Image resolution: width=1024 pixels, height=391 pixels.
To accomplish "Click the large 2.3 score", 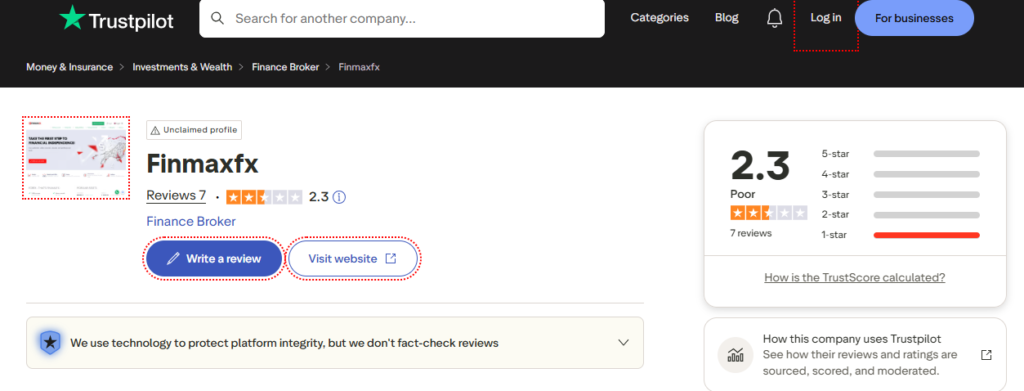I will (x=760, y=166).
